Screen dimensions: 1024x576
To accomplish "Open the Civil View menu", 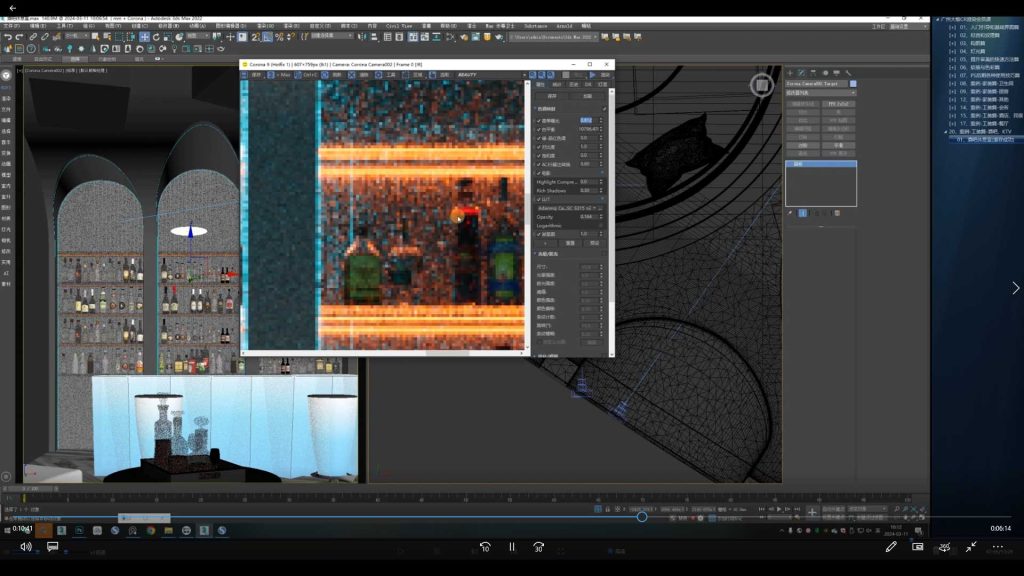I will 399,26.
